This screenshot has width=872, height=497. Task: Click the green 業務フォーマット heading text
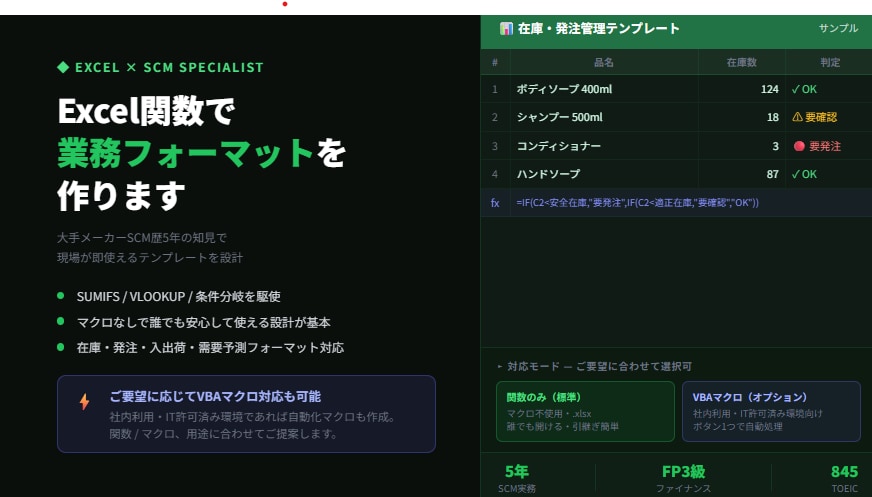[x=186, y=153]
